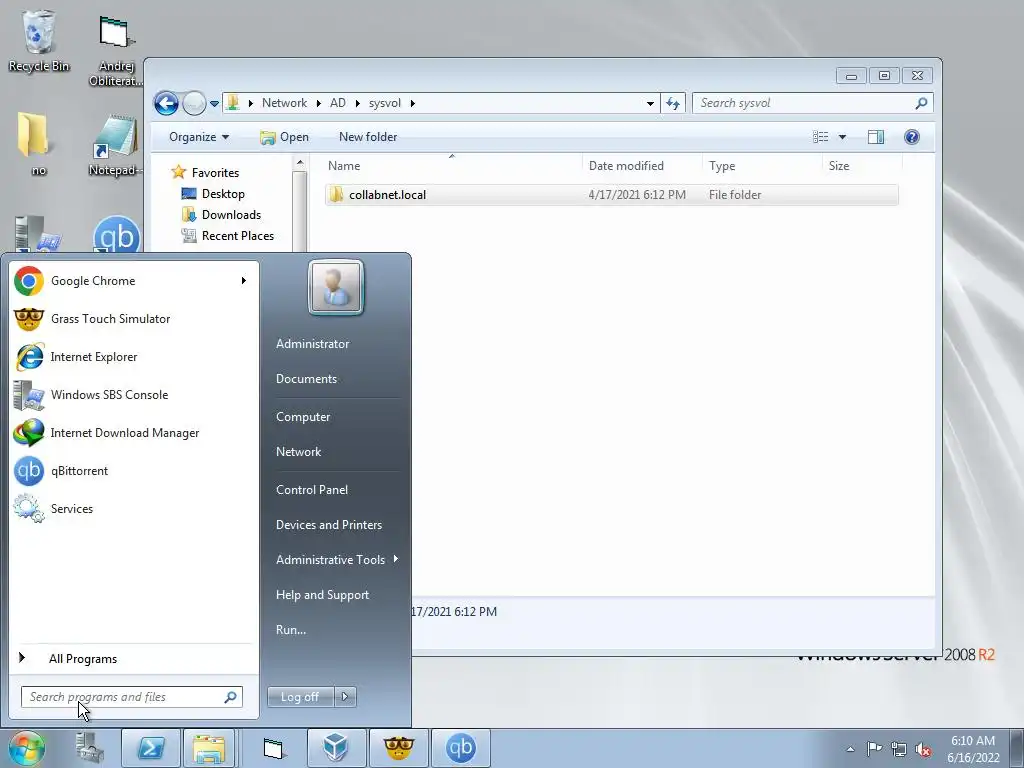Open Internet Download Manager
The image size is (1024, 768).
click(x=134, y=432)
